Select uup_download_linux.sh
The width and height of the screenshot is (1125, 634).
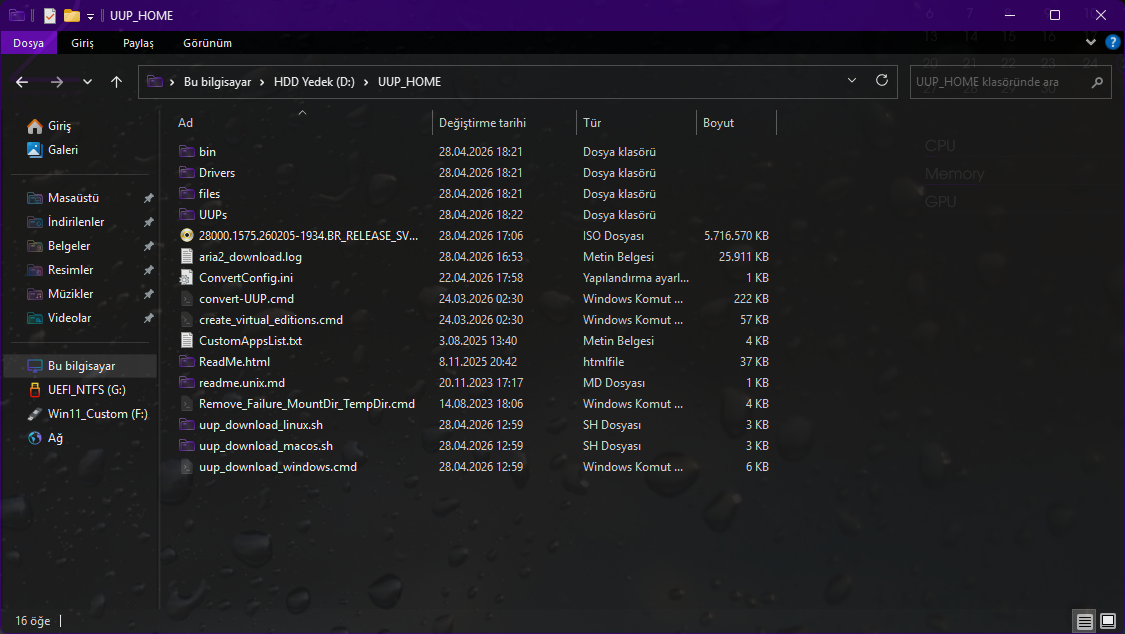click(x=260, y=425)
